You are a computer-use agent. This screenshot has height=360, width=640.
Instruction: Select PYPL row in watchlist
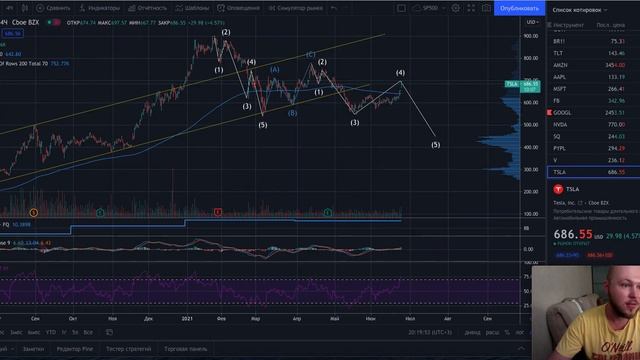click(x=593, y=148)
